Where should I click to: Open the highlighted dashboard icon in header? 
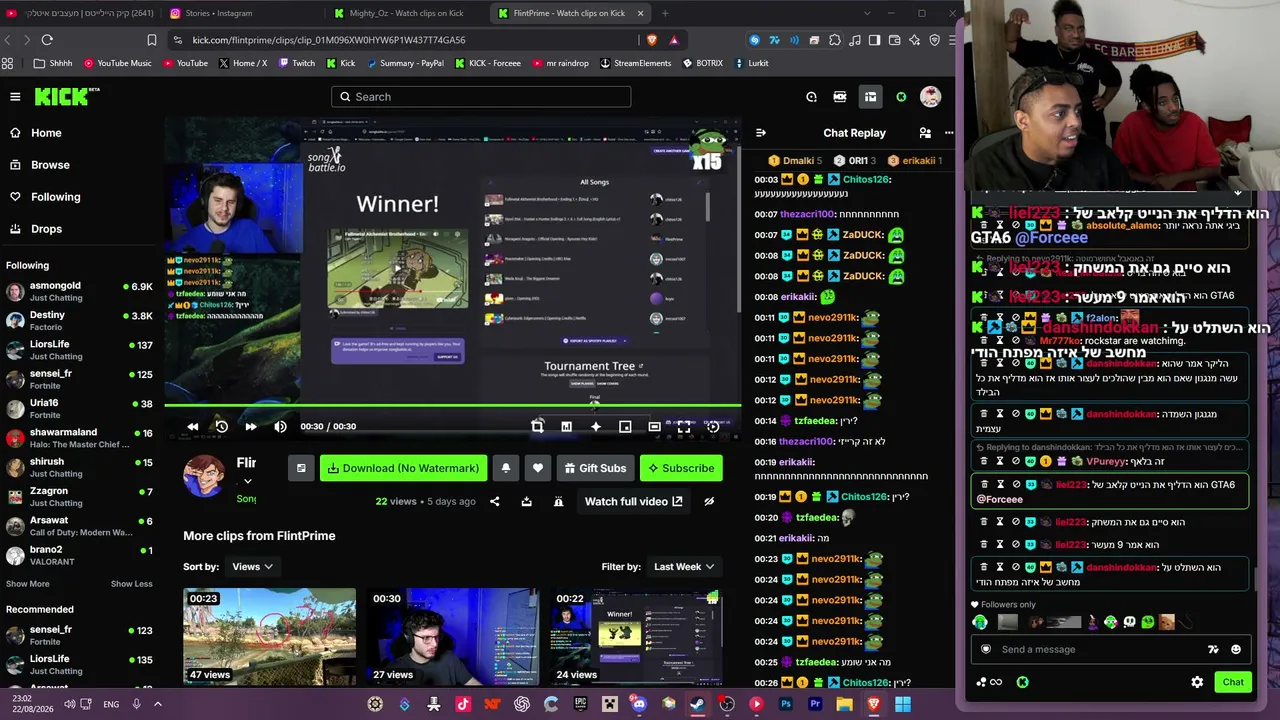(x=870, y=97)
